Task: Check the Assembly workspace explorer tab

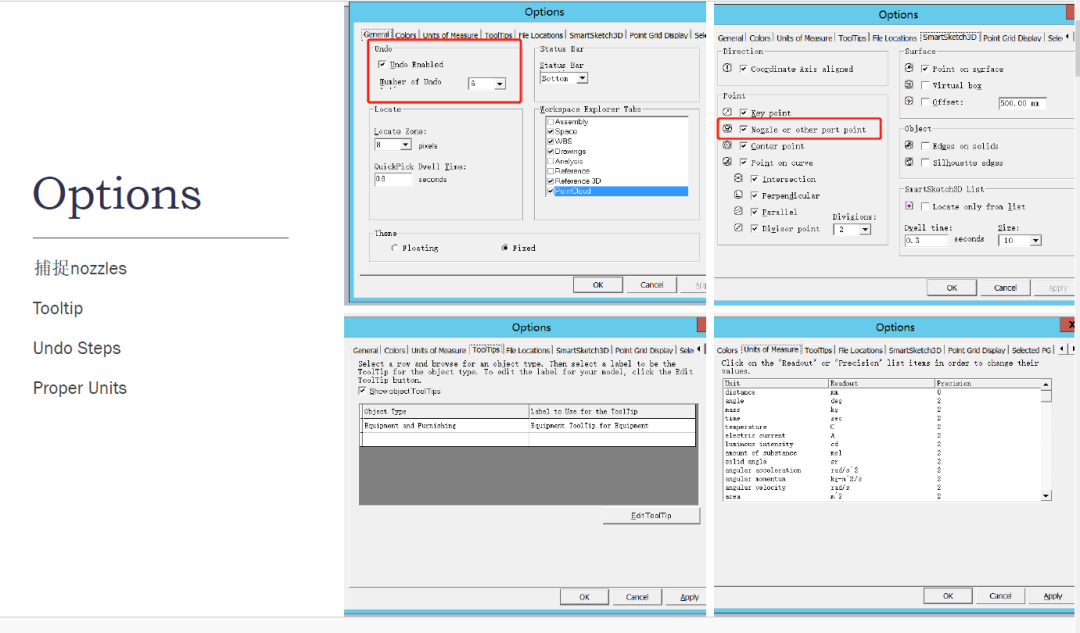Action: 550,122
